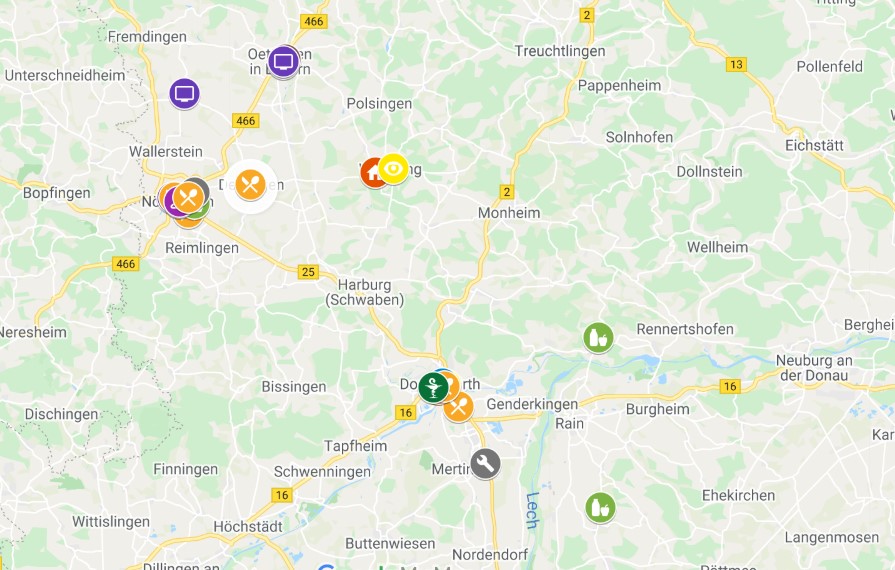Select the road 13 shield near Pollenfeld
The width and height of the screenshot is (895, 570).
click(x=737, y=64)
